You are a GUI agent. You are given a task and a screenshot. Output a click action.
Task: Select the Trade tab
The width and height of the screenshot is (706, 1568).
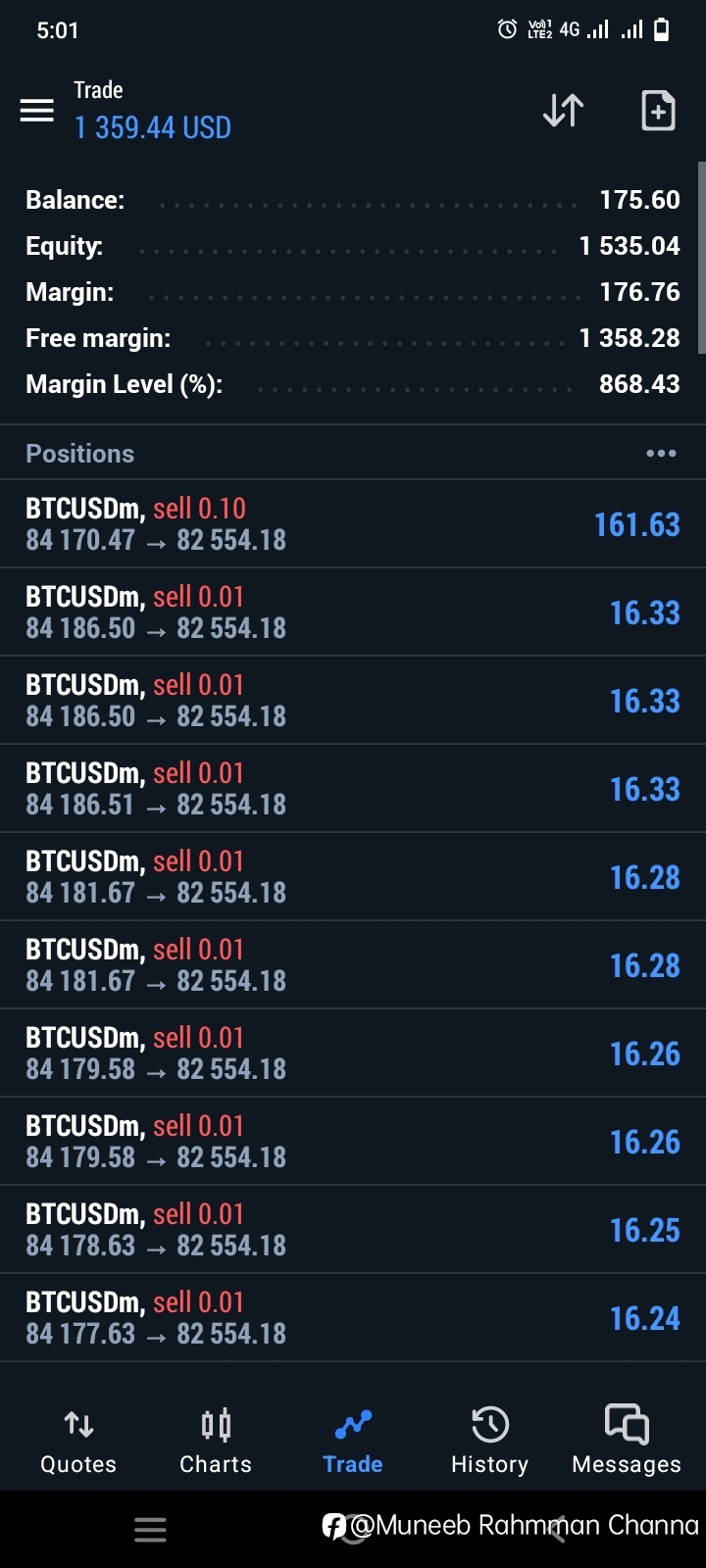pos(353,1443)
